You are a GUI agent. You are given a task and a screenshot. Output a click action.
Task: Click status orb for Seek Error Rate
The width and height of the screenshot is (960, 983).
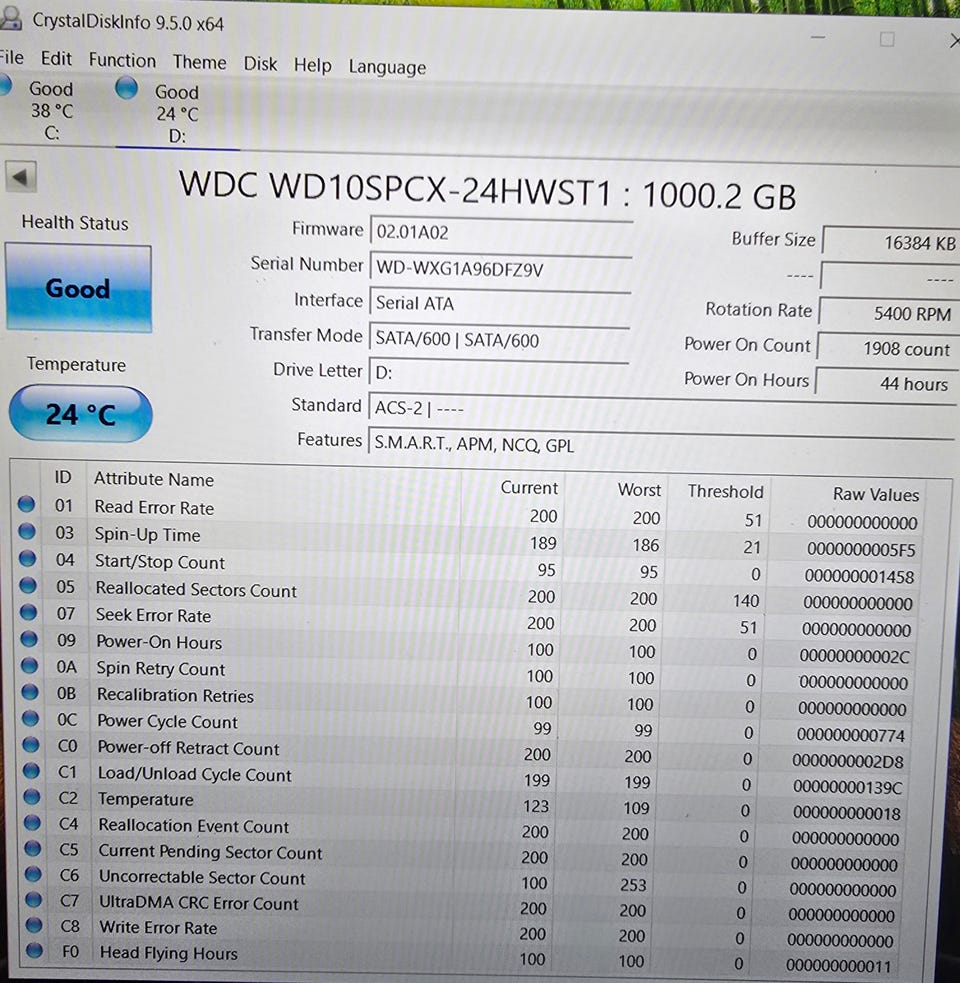(28, 612)
